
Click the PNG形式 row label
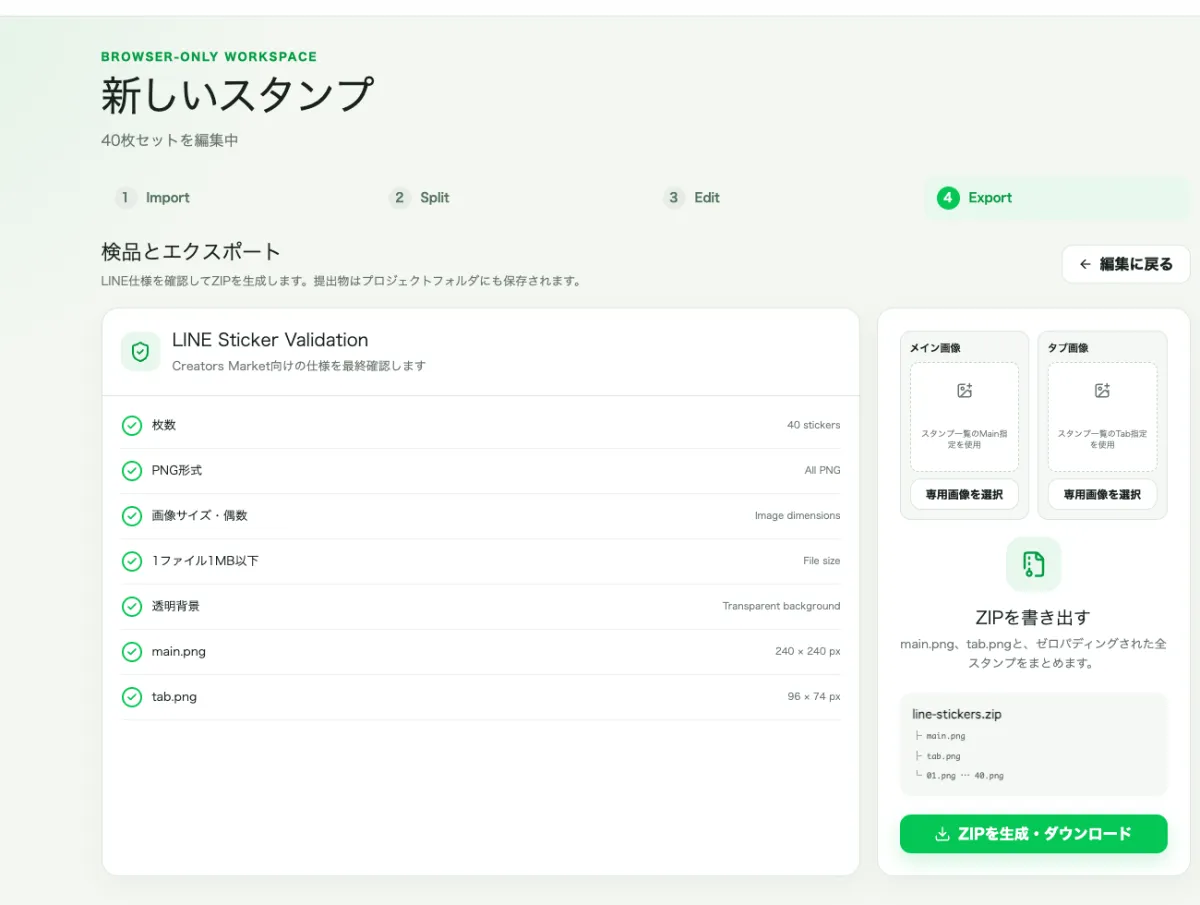coord(177,470)
